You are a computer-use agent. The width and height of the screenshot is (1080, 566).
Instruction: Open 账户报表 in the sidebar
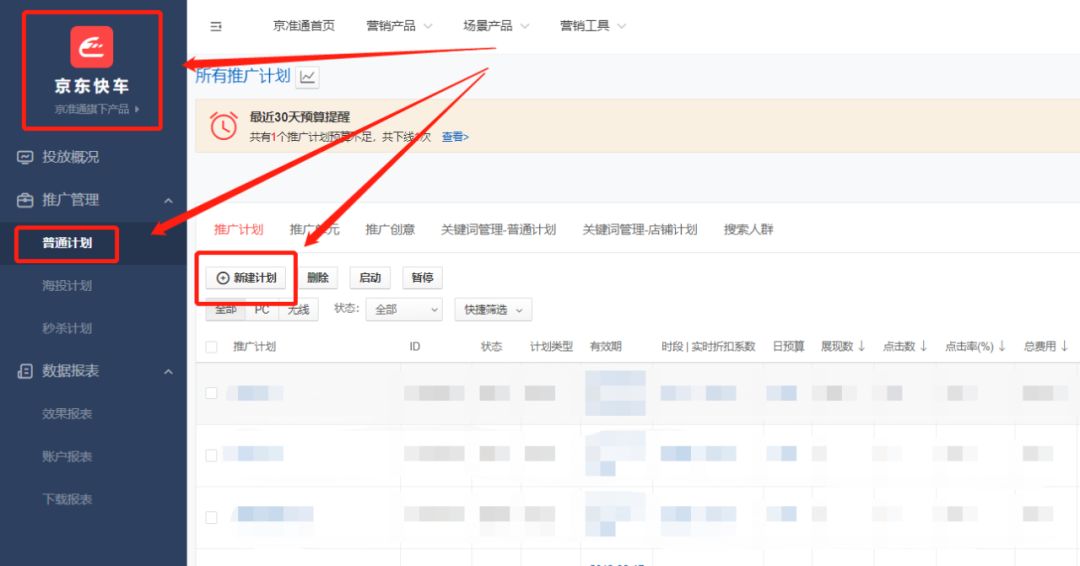click(x=67, y=457)
